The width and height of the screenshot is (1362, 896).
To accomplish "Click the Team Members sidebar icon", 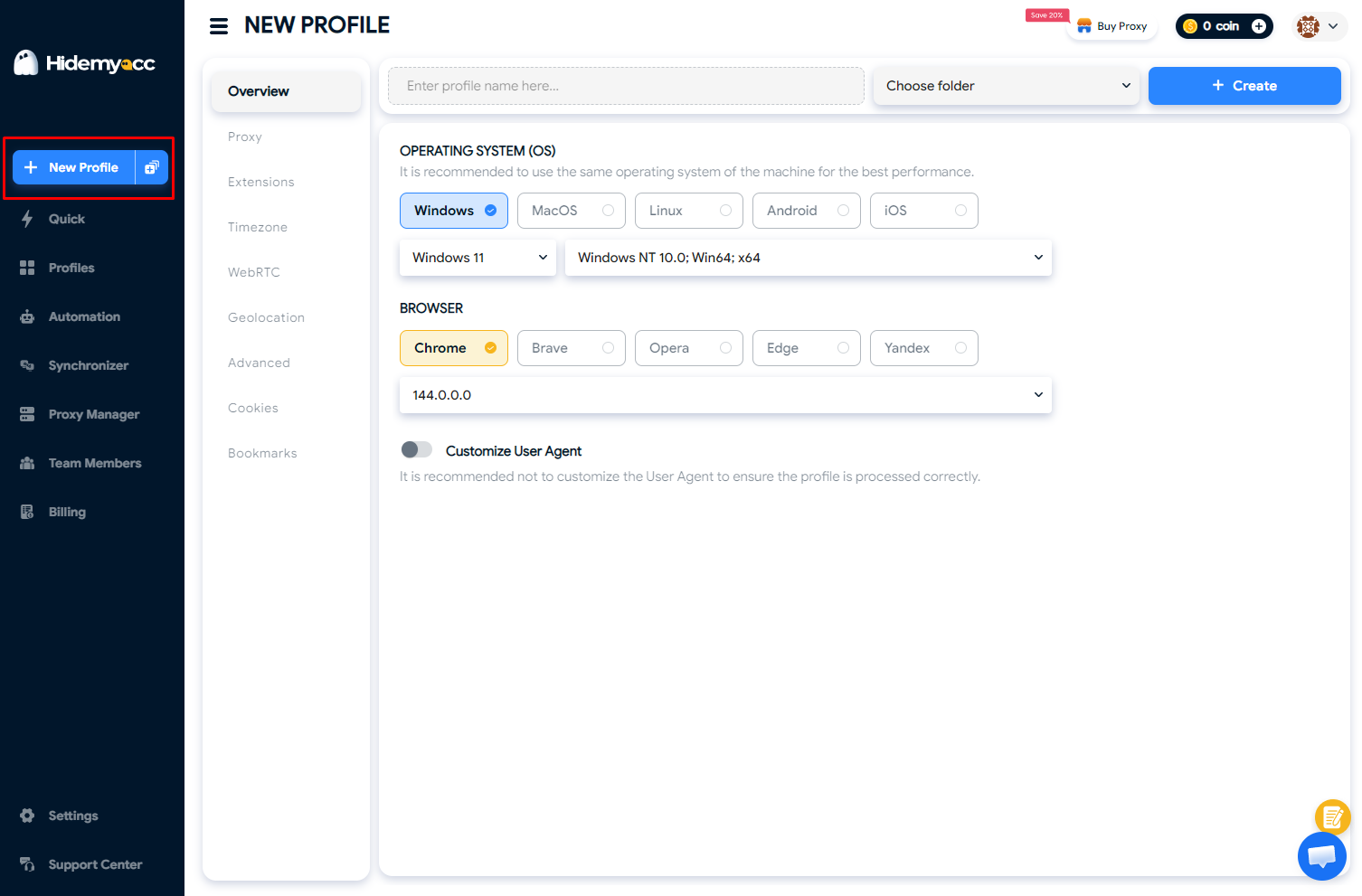I will pyautogui.click(x=27, y=463).
